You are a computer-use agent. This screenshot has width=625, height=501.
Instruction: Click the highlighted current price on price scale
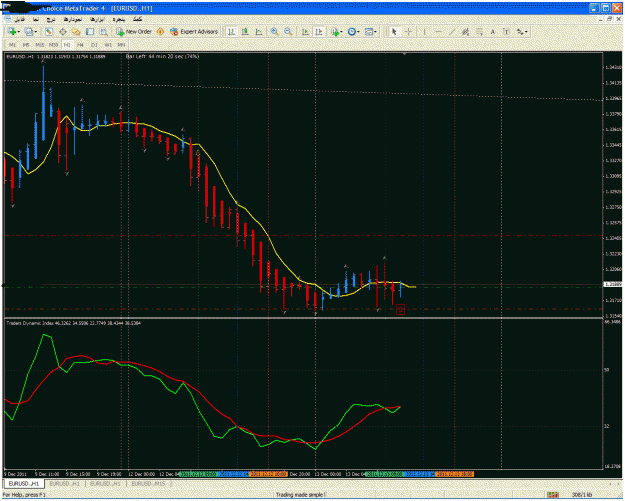613,284
